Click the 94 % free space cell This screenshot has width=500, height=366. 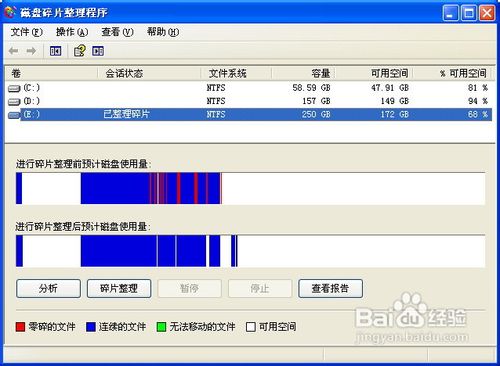478,101
